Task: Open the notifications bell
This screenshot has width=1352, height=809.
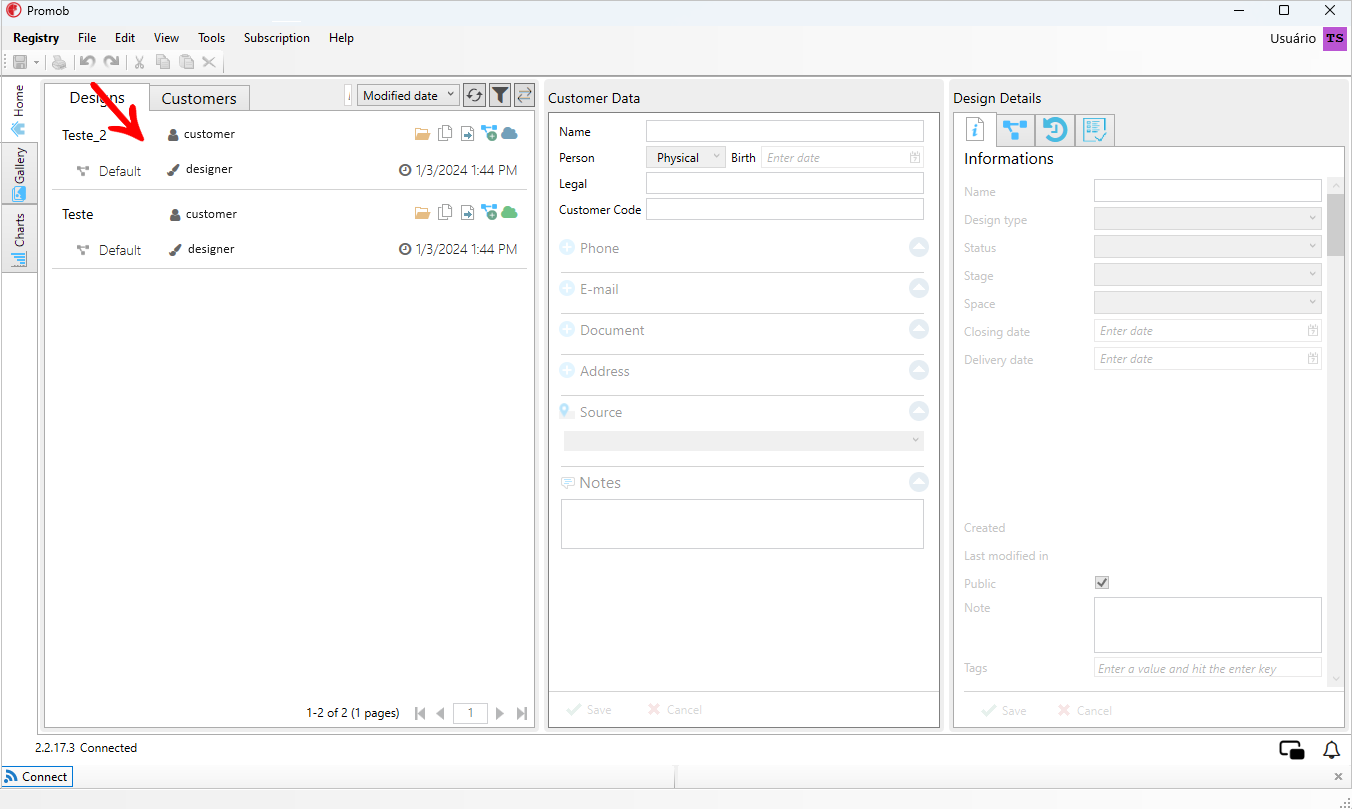Action: [x=1331, y=750]
